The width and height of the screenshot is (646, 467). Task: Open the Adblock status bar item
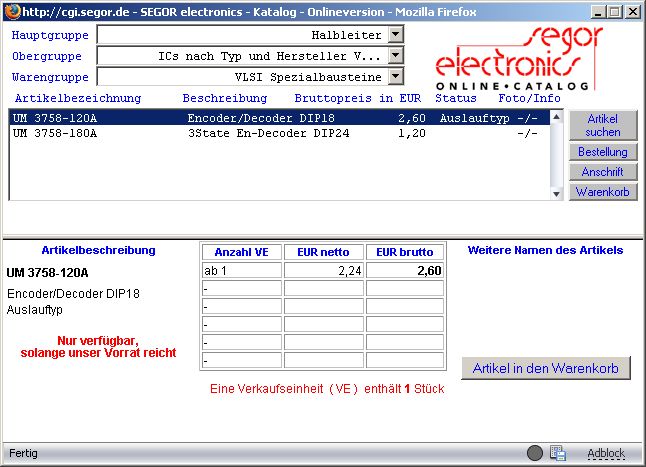click(x=606, y=453)
